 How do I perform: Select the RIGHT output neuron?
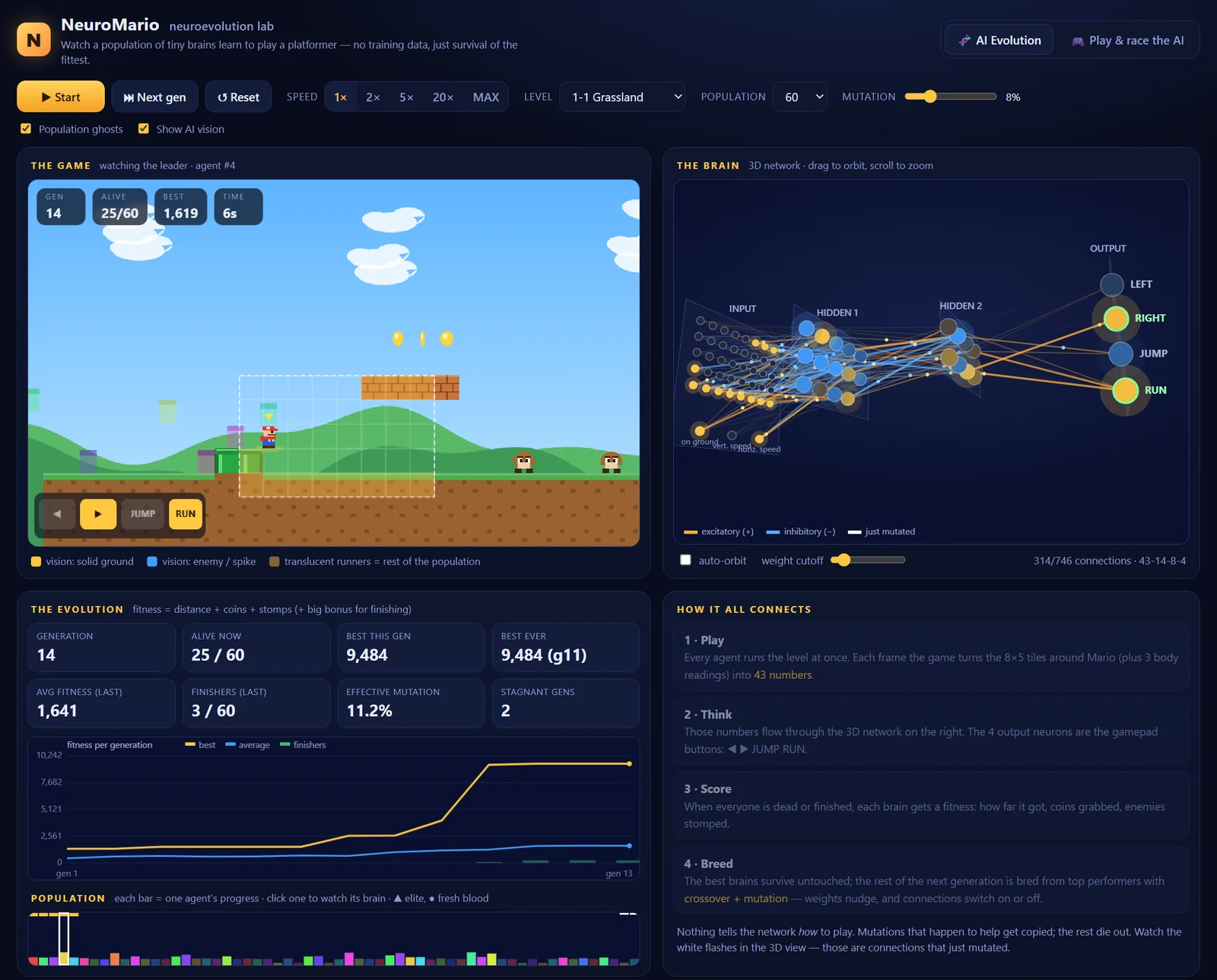point(1116,319)
